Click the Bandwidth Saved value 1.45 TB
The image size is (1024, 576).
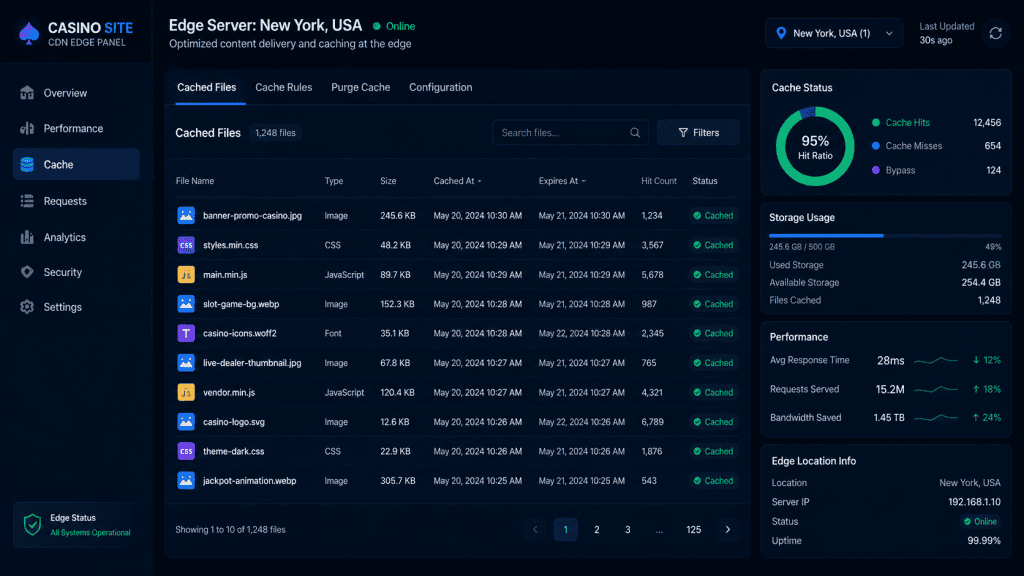tap(889, 417)
